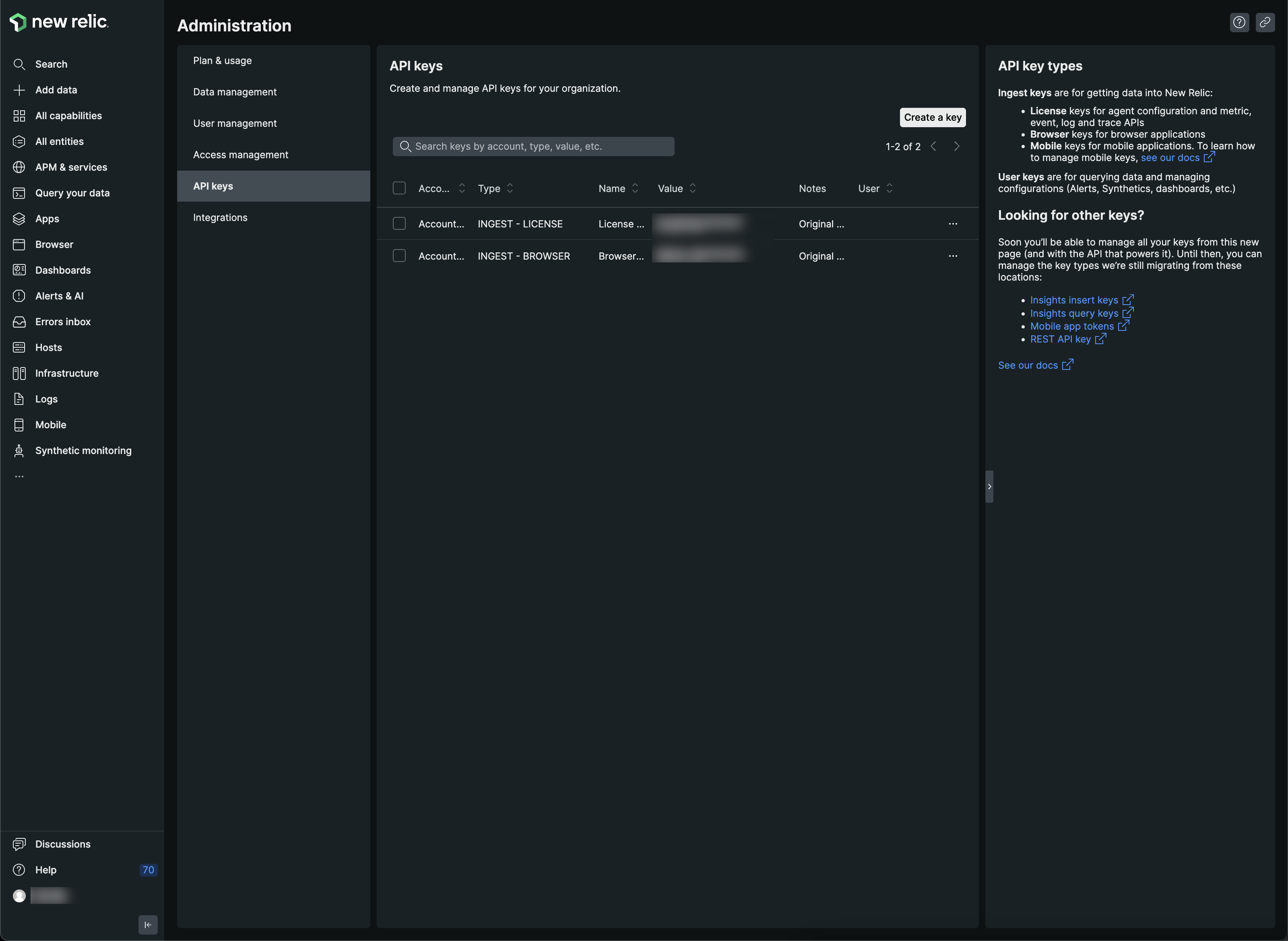Click 'INGEST - LICENSE' type cell
This screenshot has height=941, width=1288.
520,224
